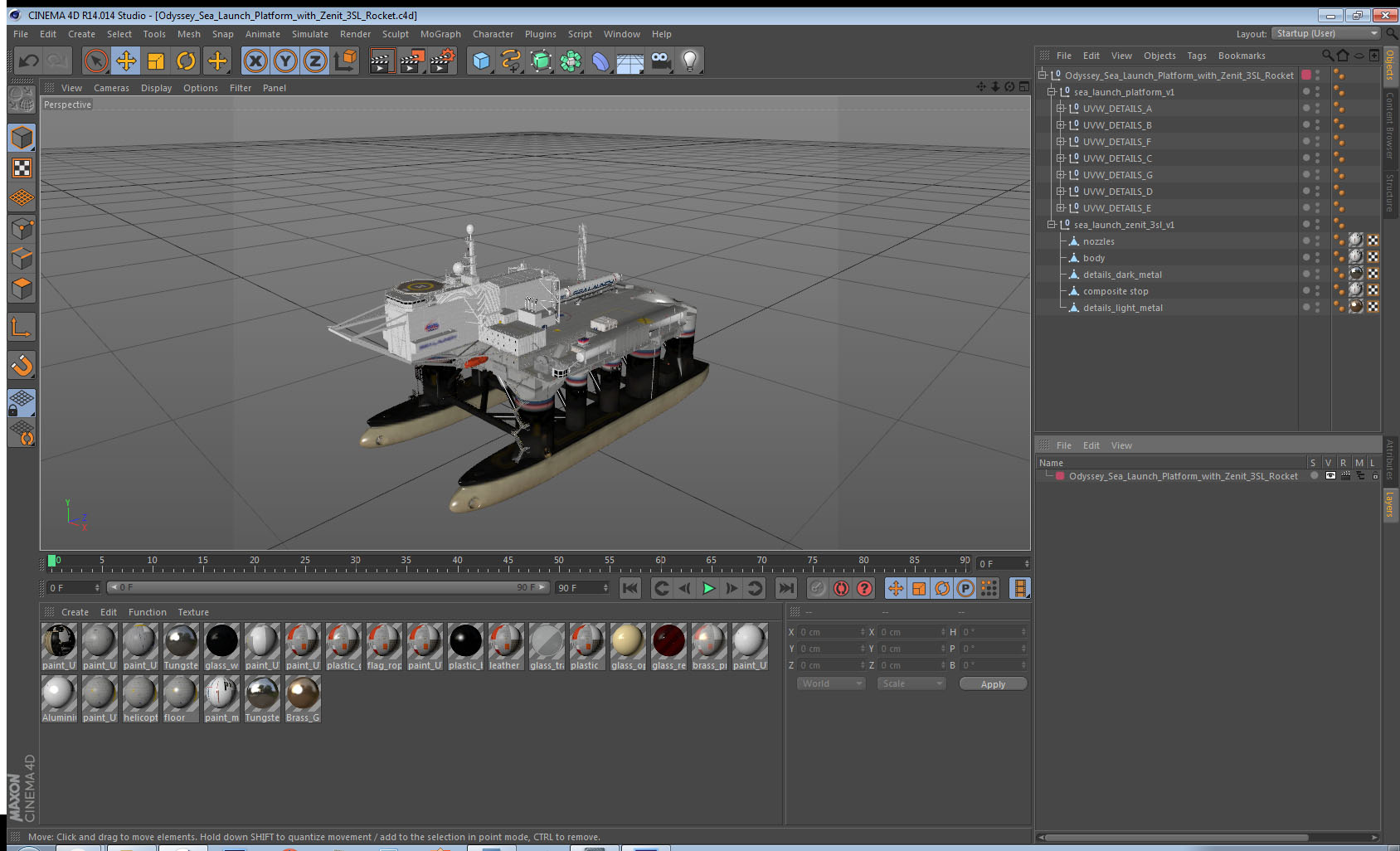Activate the Scale tool
The height and width of the screenshot is (851, 1400).
pyautogui.click(x=156, y=61)
